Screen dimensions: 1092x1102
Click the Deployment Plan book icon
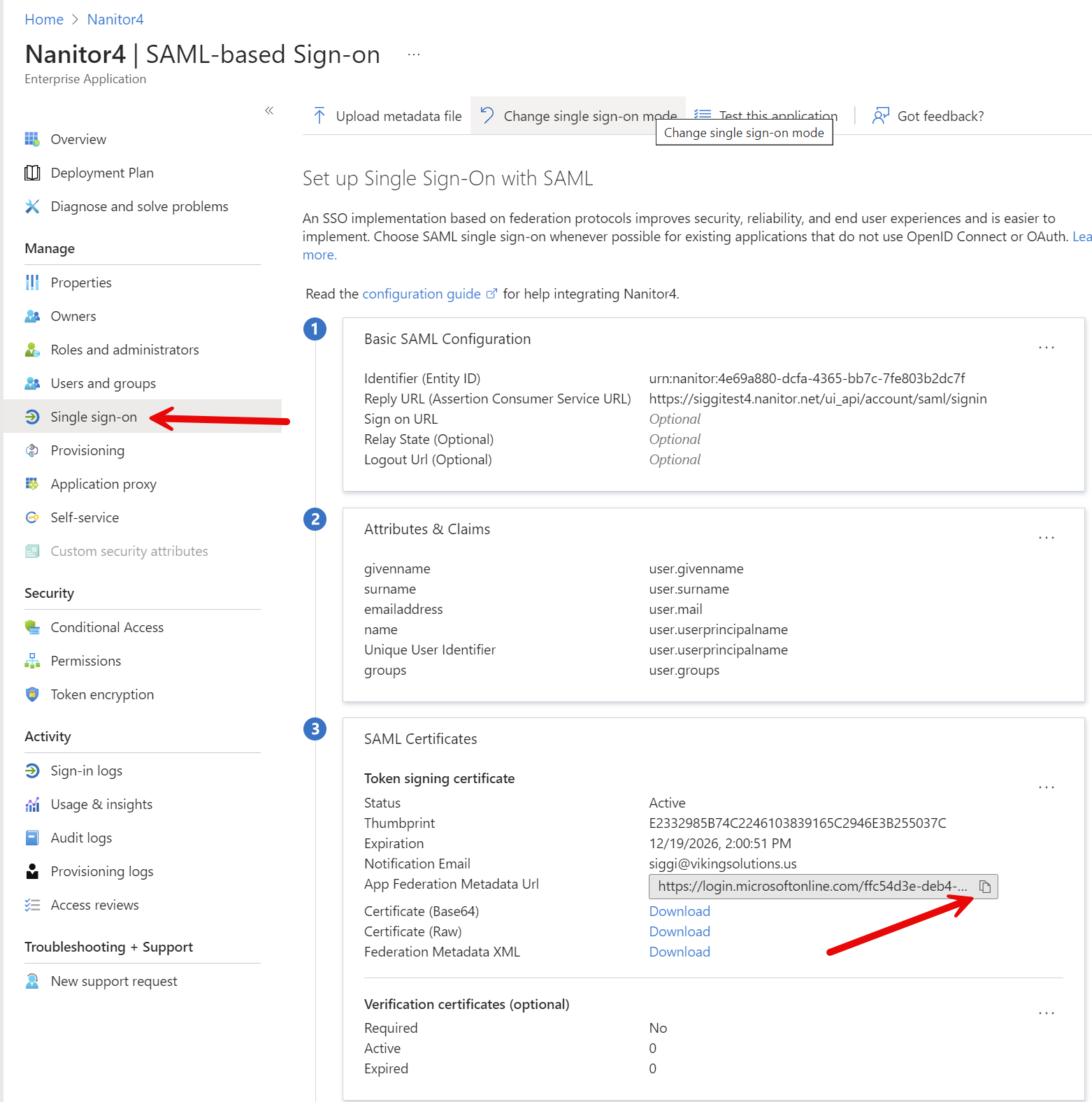(x=32, y=173)
